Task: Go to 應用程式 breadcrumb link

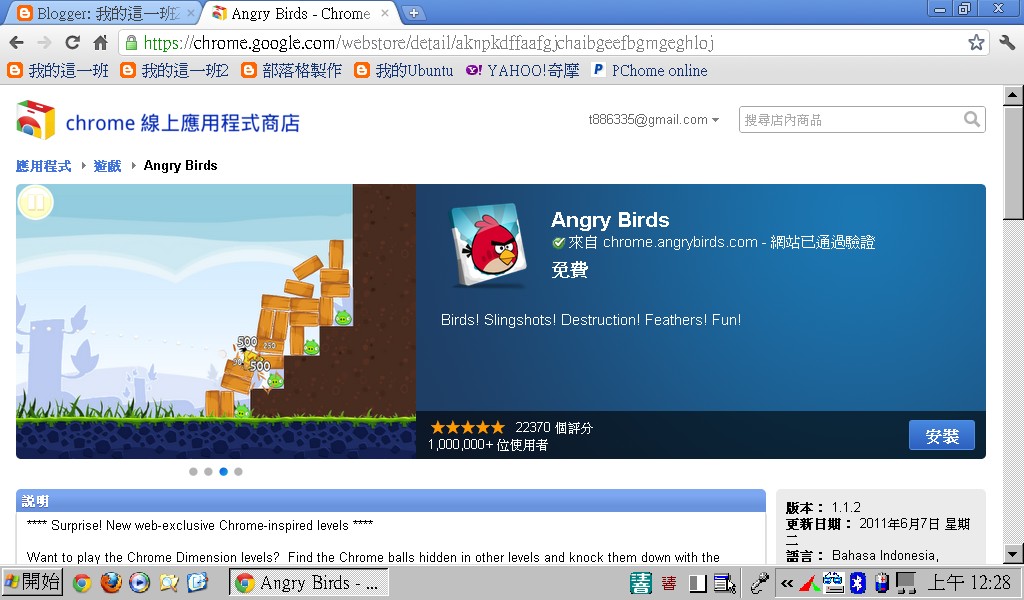Action: point(44,166)
